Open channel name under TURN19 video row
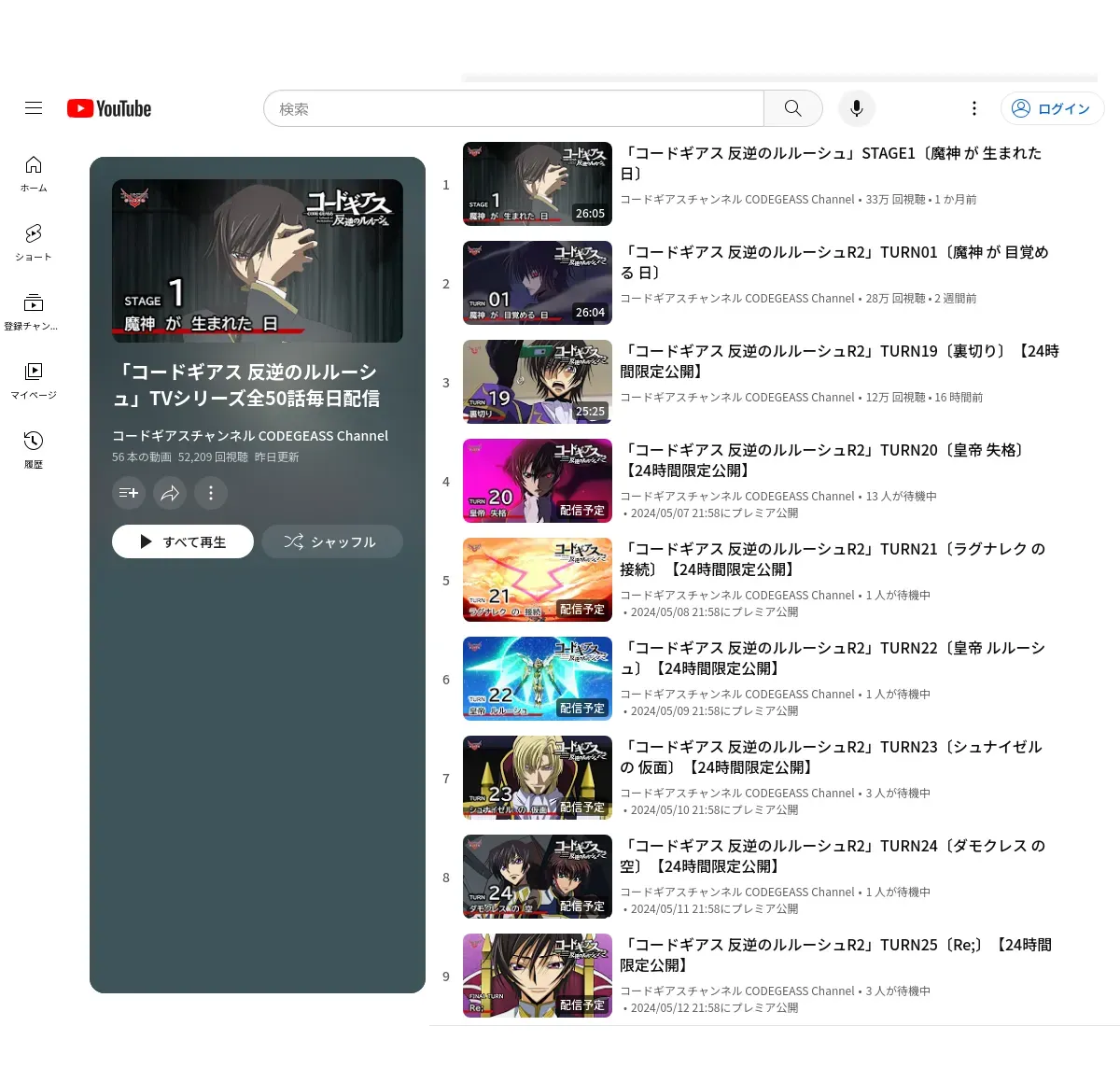The image size is (1120, 1082). [737, 398]
